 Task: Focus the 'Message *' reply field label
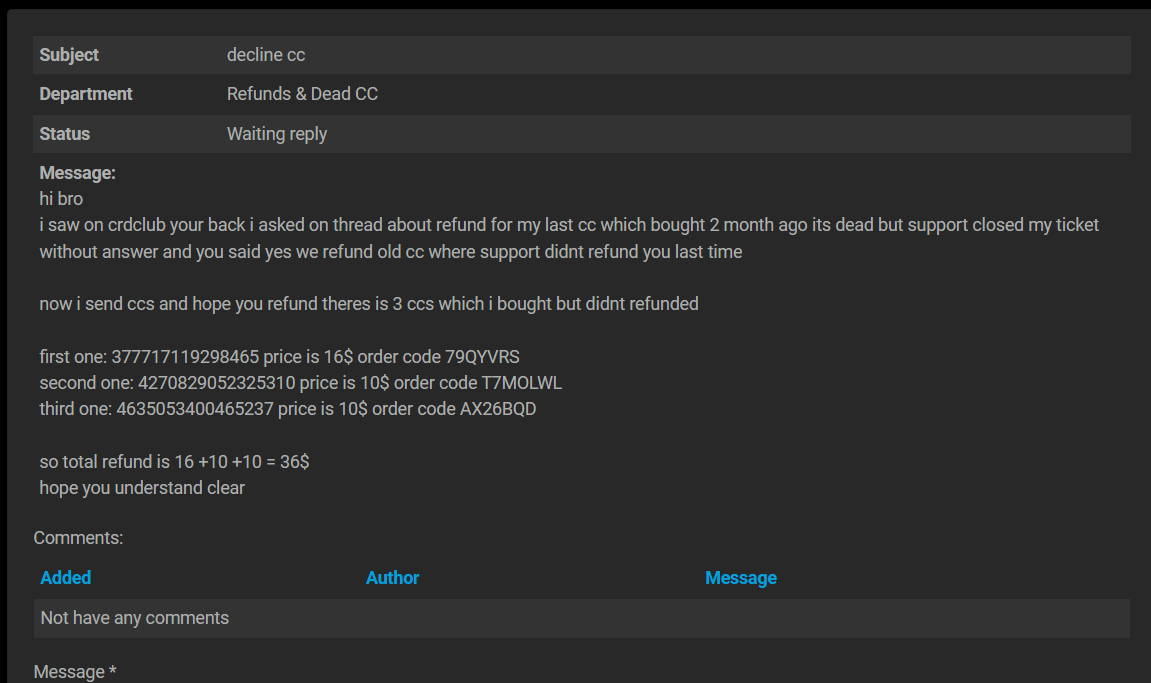point(75,671)
